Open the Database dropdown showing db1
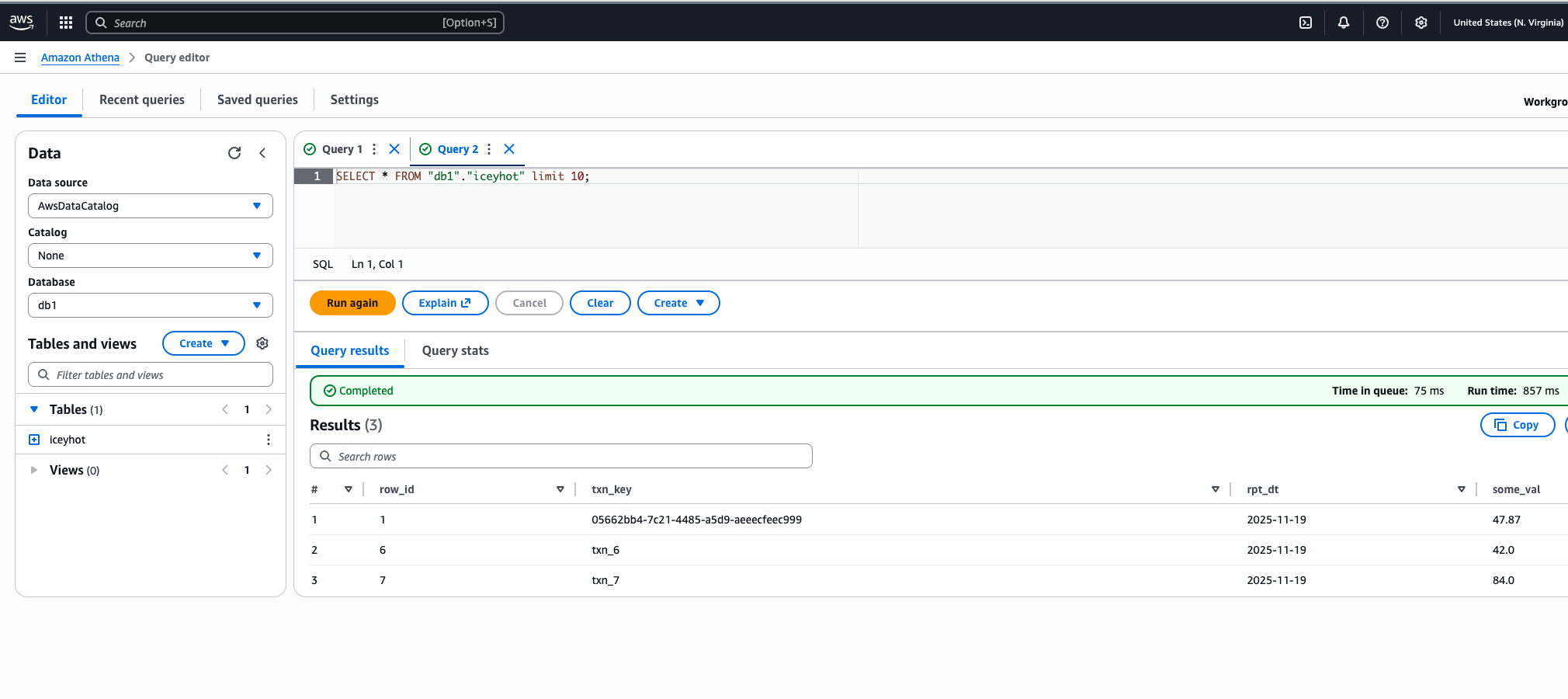This screenshot has height=699, width=1568. pyautogui.click(x=151, y=305)
